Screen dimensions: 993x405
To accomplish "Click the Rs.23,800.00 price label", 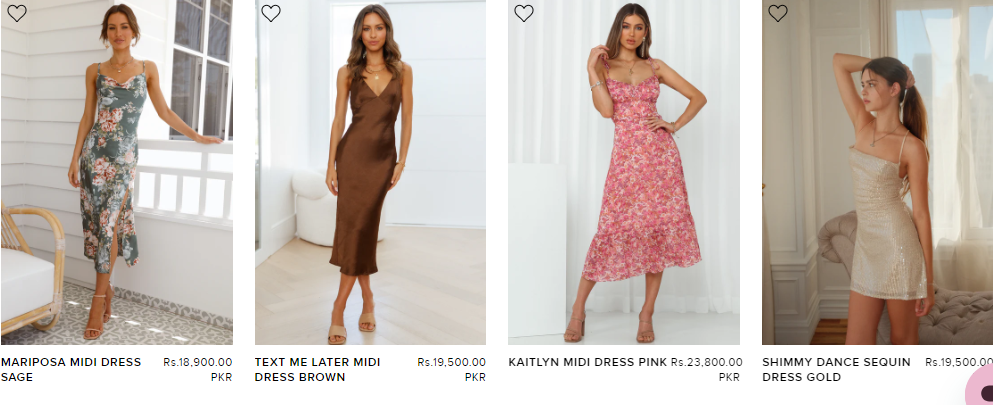I will point(706,362).
